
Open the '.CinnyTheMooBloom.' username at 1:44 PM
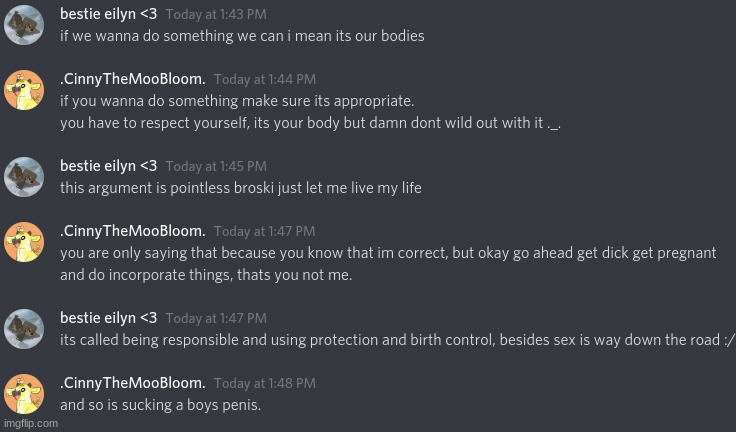coord(132,79)
